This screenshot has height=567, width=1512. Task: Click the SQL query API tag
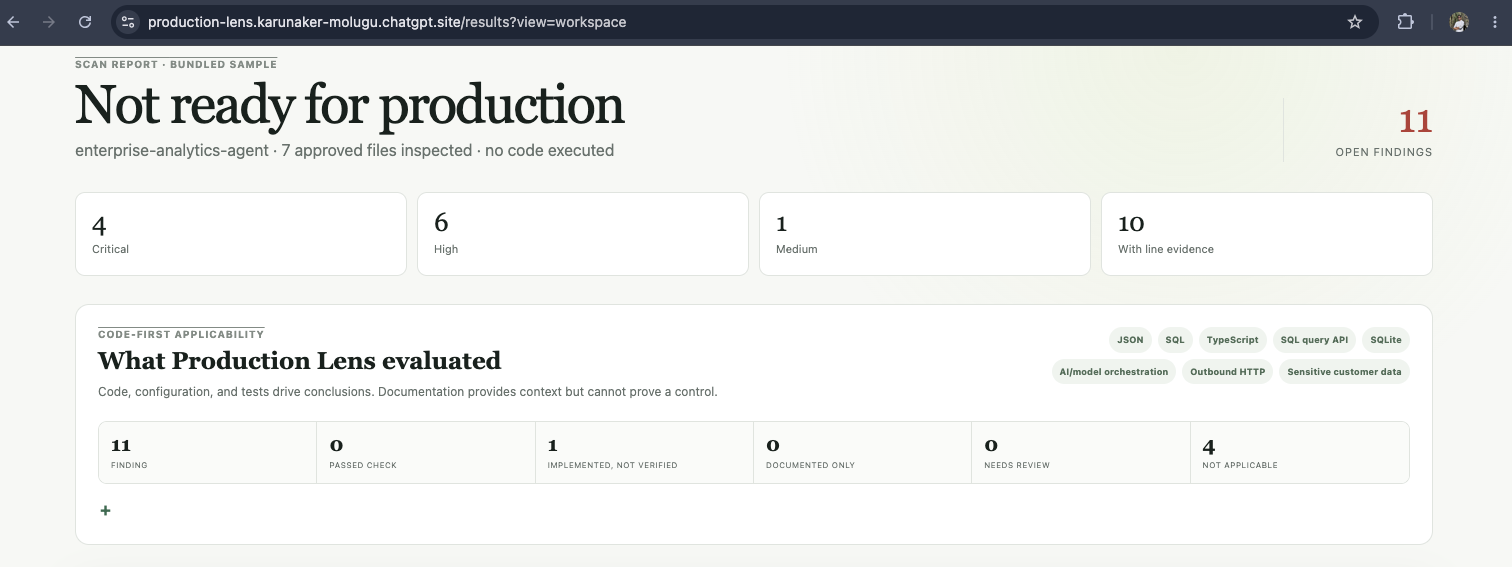(x=1314, y=340)
